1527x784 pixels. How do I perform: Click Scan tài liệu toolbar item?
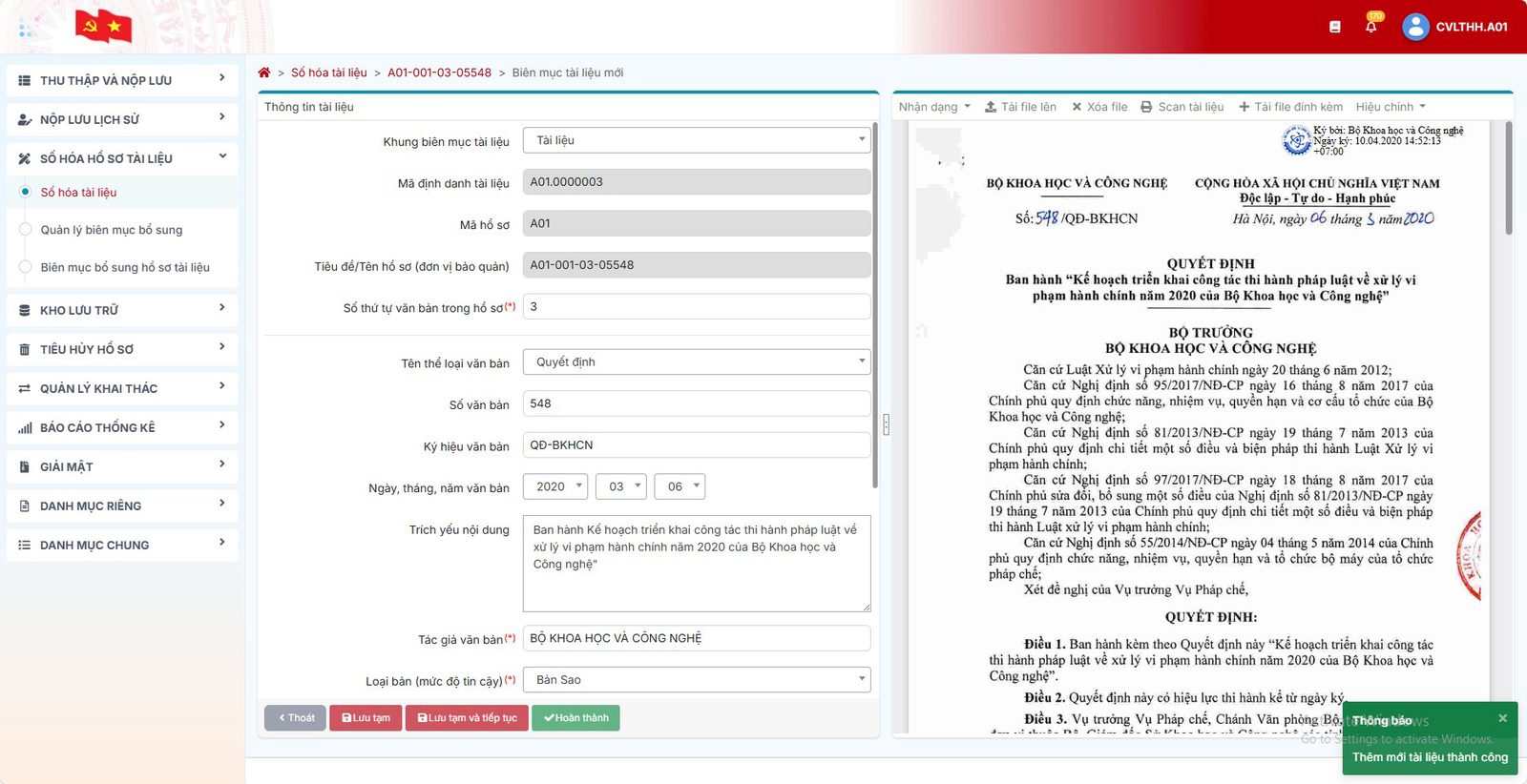tap(1182, 107)
